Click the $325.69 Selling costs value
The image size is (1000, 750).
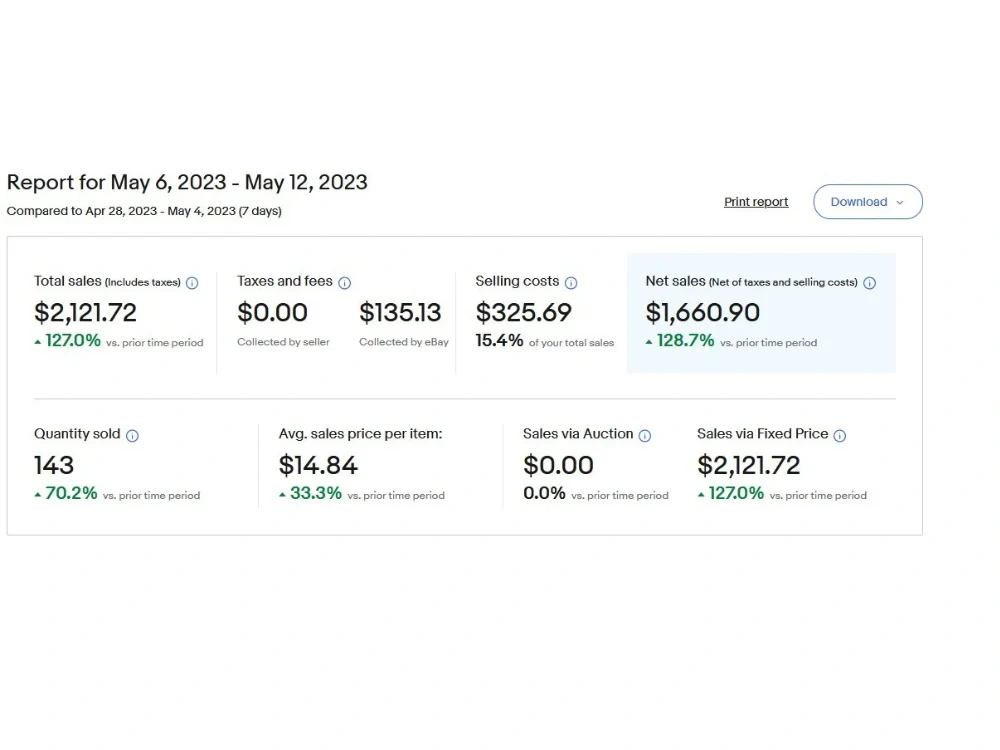click(x=524, y=312)
